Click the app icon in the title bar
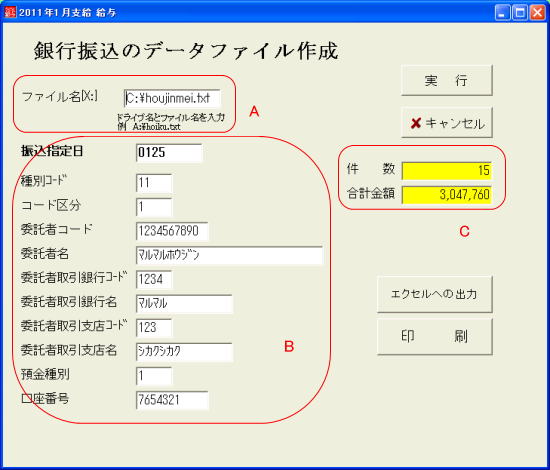Screen dimensions: 550x470 (x=10, y=12)
